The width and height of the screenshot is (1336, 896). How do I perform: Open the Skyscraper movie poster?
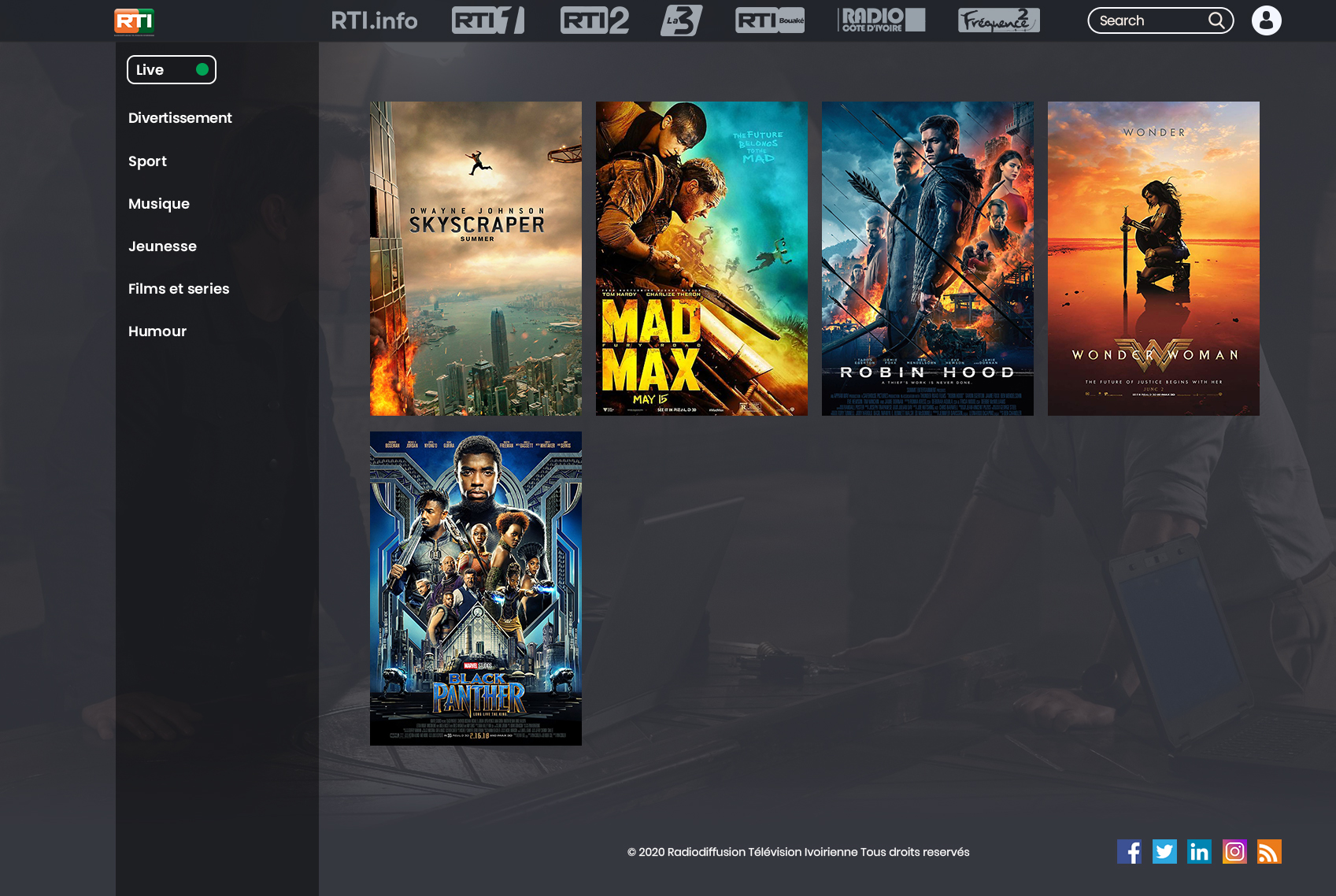(x=476, y=258)
